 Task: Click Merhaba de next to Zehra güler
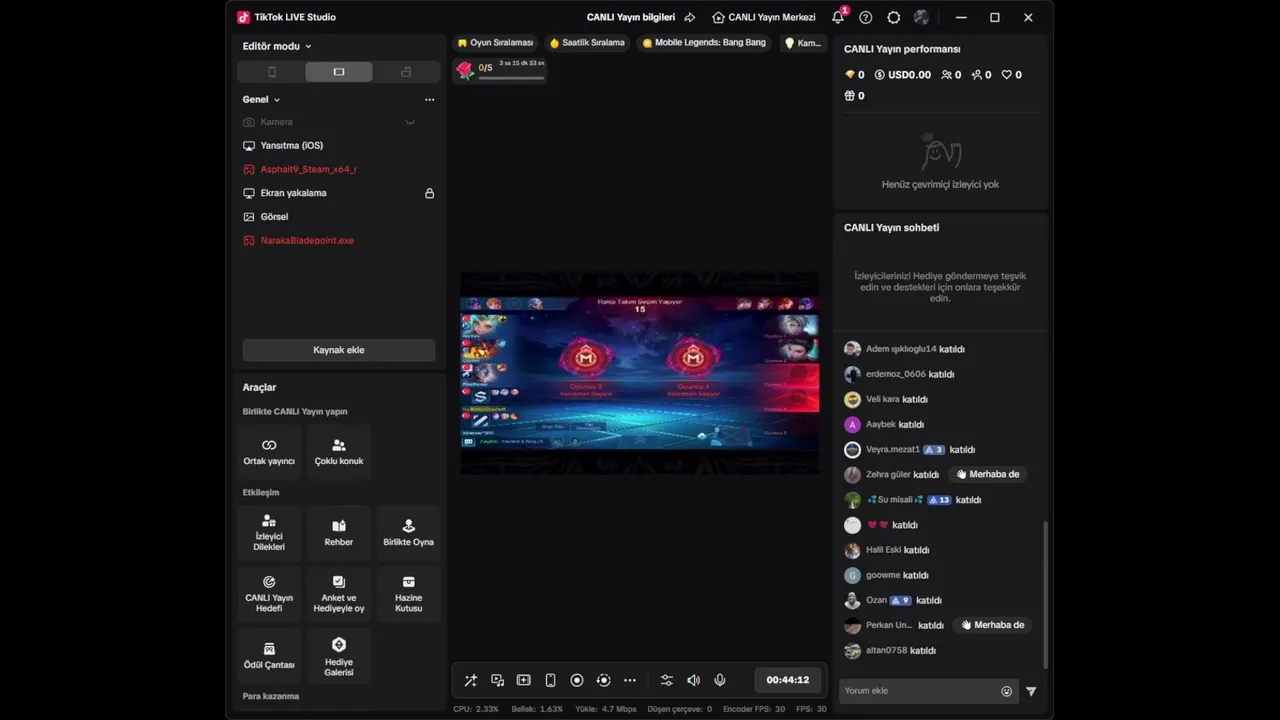(988, 474)
